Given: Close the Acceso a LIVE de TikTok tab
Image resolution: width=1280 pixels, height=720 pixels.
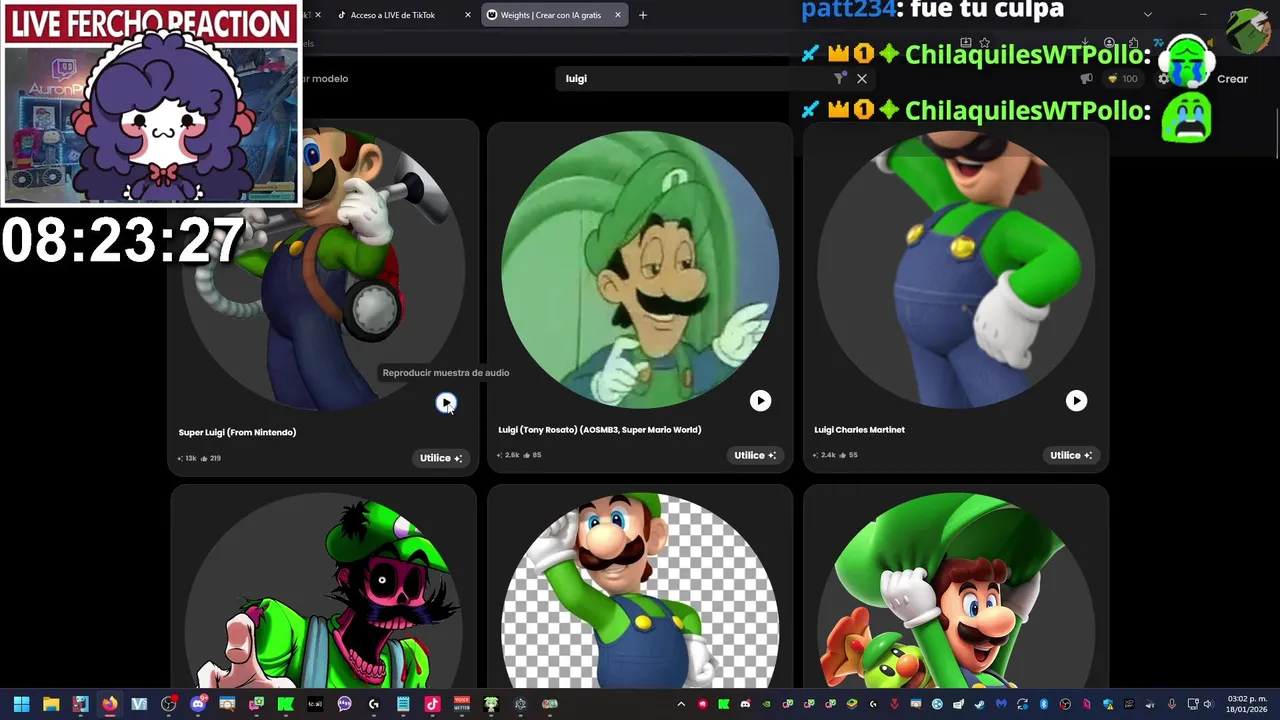Looking at the screenshot, I should point(468,15).
